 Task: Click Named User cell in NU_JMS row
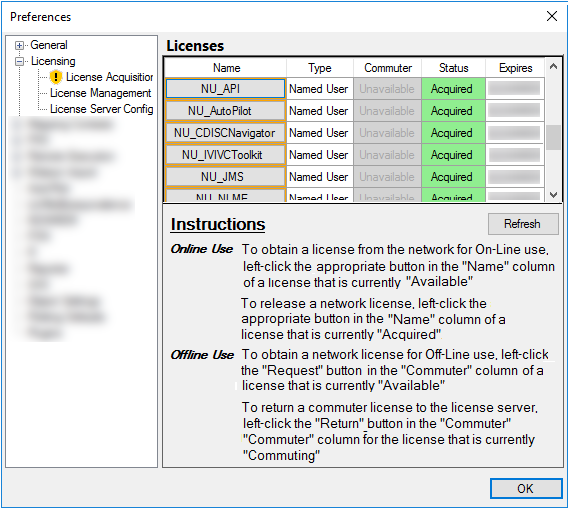click(320, 177)
